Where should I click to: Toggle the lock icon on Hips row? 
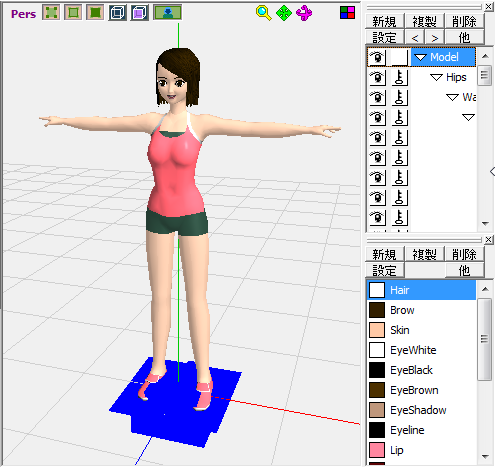pos(399,77)
